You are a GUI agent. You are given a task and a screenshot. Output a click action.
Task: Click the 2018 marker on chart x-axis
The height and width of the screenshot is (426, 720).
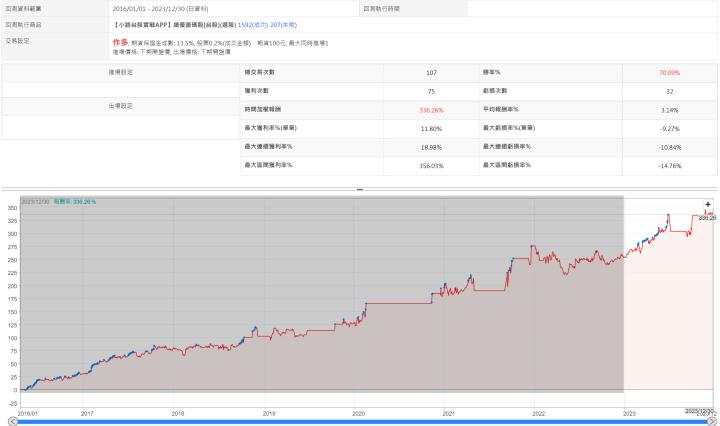(178, 412)
